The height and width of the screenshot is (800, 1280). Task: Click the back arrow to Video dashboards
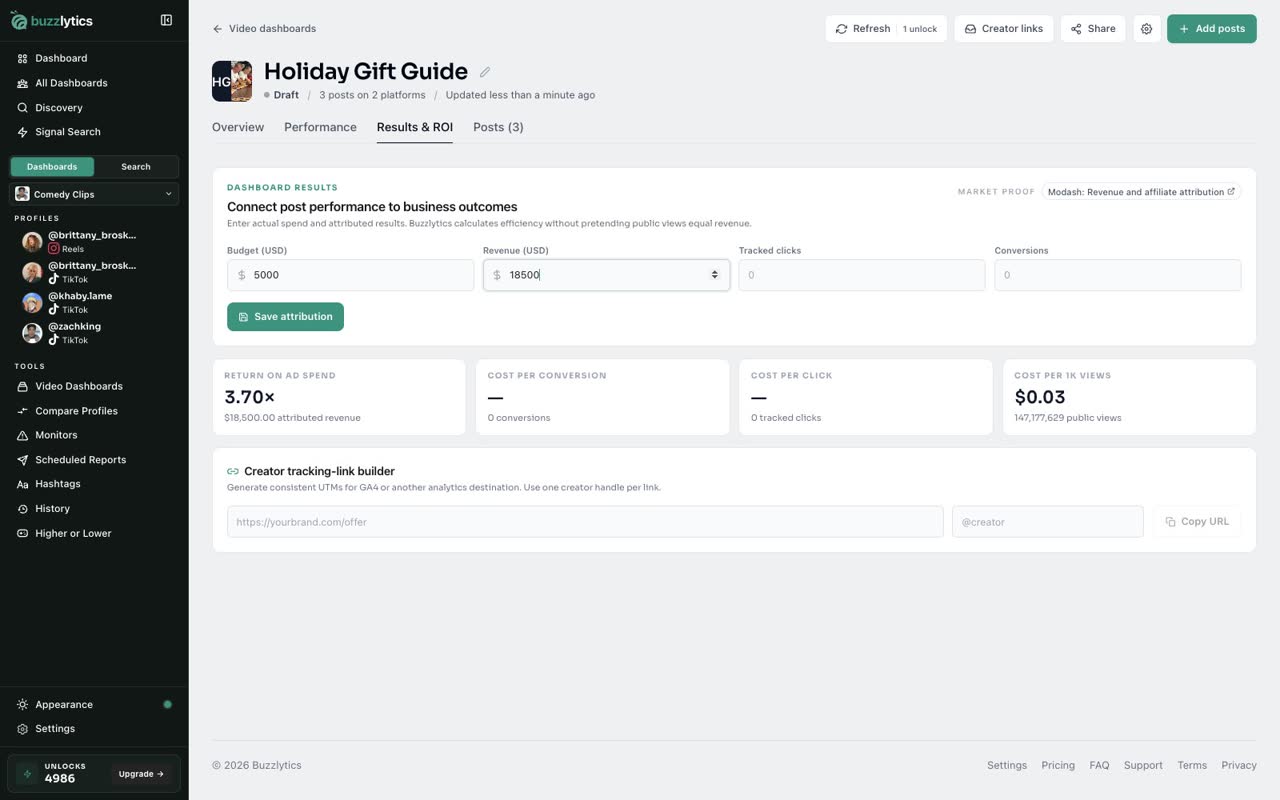coord(218,29)
